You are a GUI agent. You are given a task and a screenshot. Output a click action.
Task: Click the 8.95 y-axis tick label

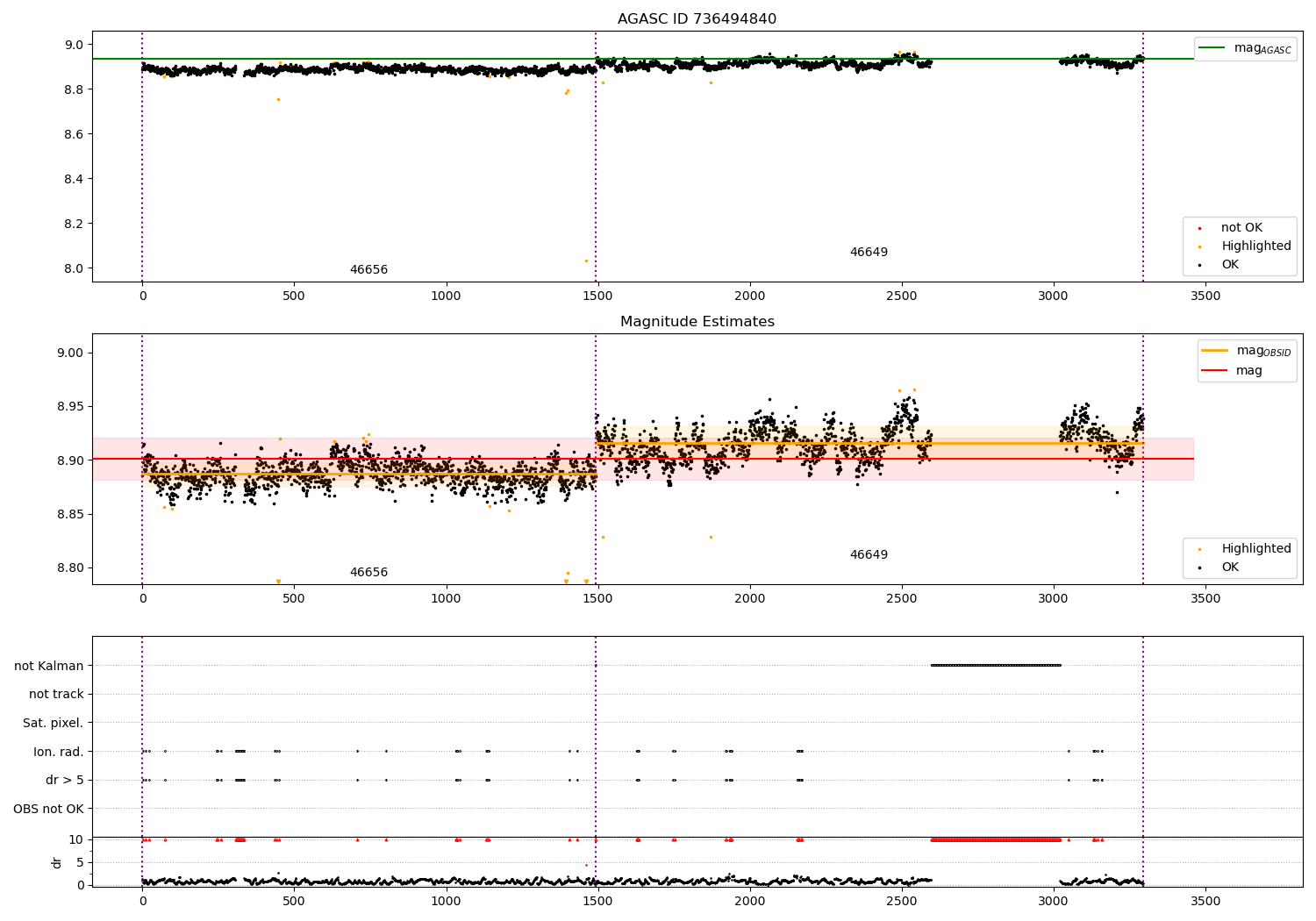coord(71,408)
